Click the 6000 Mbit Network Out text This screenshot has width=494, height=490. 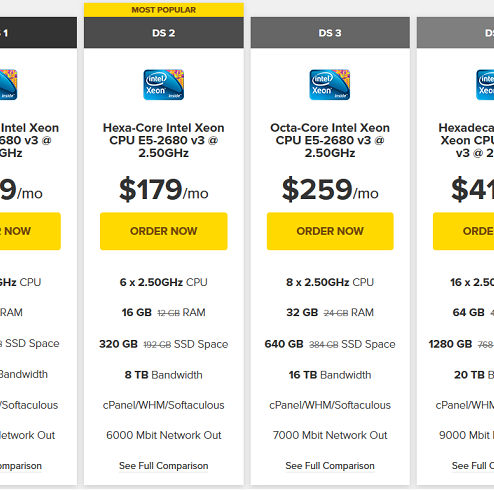click(164, 435)
